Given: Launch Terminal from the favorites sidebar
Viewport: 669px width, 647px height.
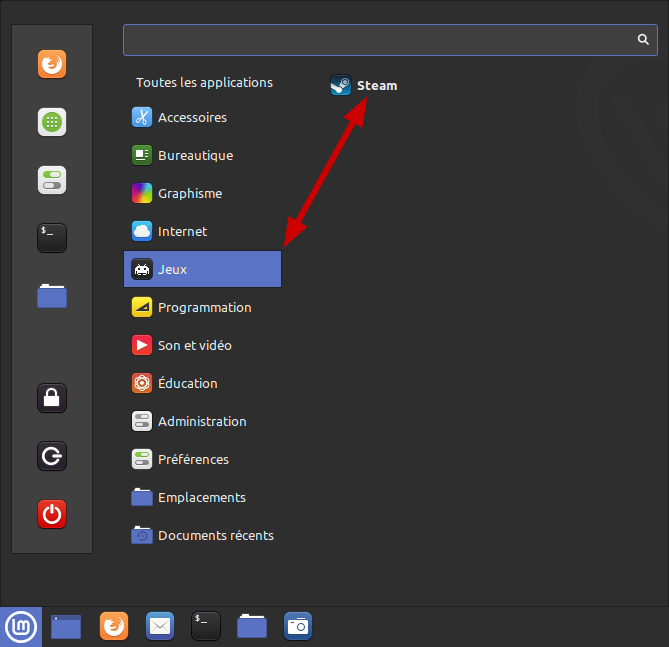Looking at the screenshot, I should click(x=52, y=237).
